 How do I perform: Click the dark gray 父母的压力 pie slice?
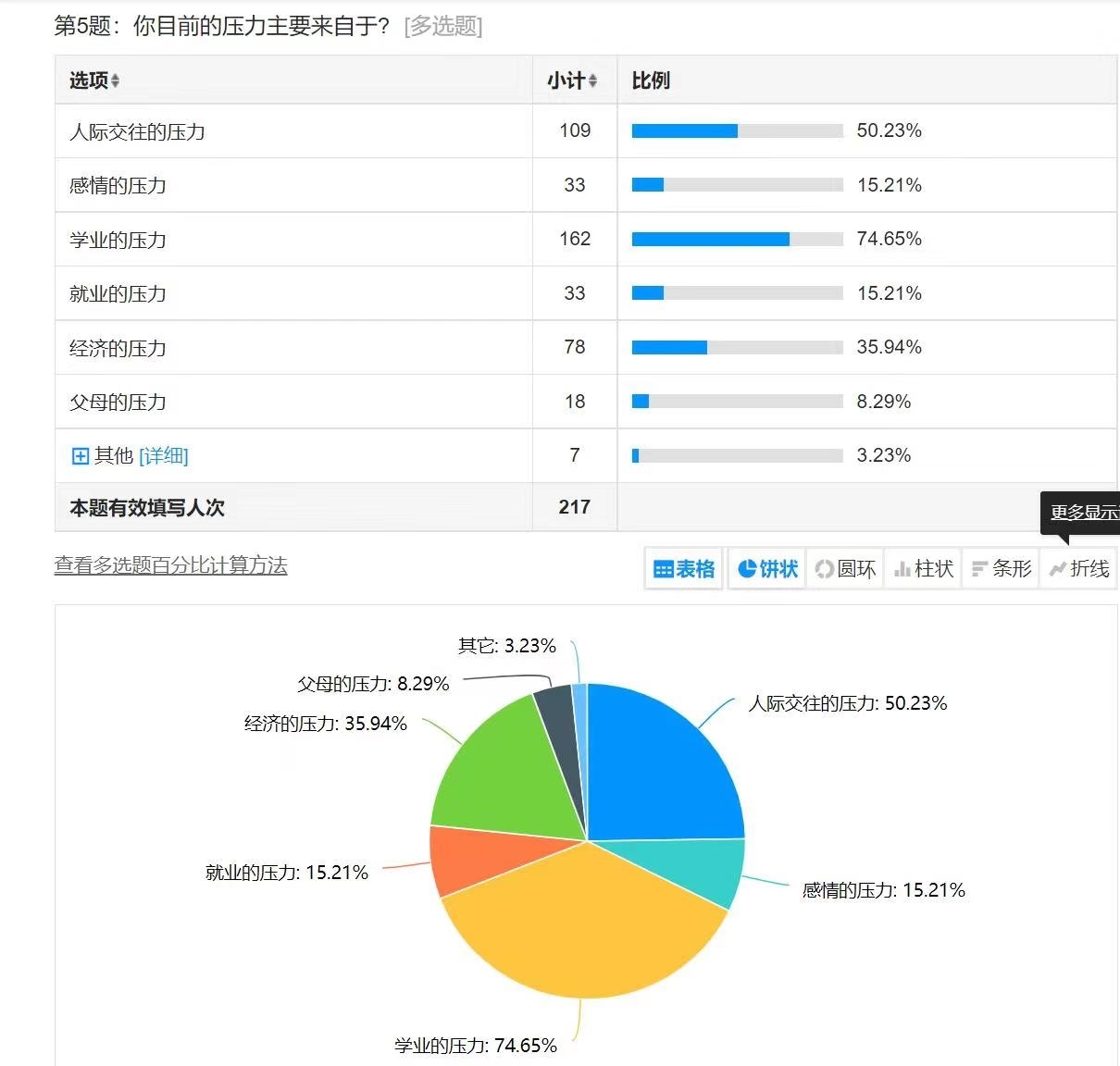(x=562, y=731)
